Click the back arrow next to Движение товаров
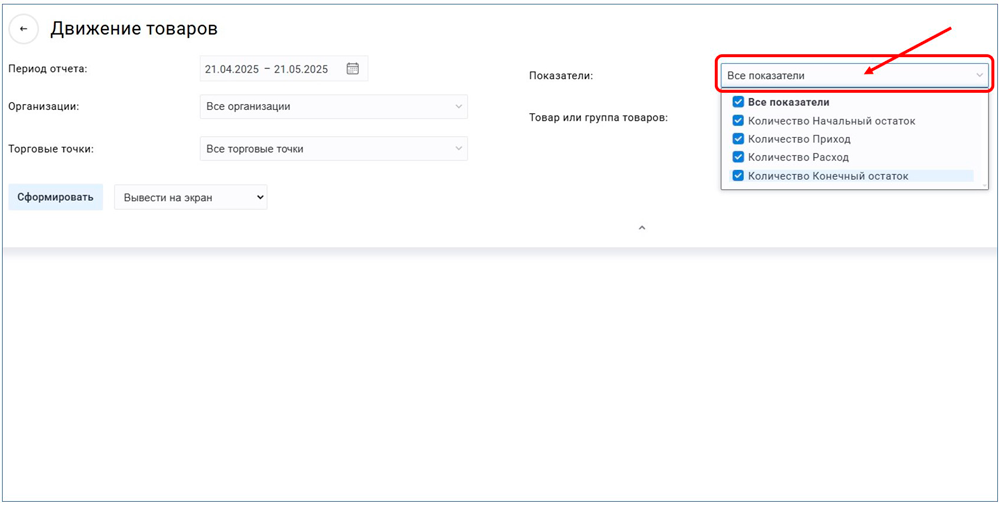1000x505 pixels. 24,29
